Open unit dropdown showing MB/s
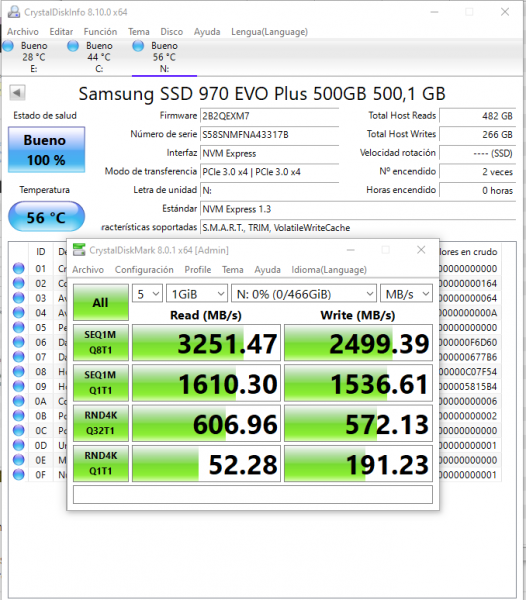The height and width of the screenshot is (600, 526). pyautogui.click(x=407, y=294)
